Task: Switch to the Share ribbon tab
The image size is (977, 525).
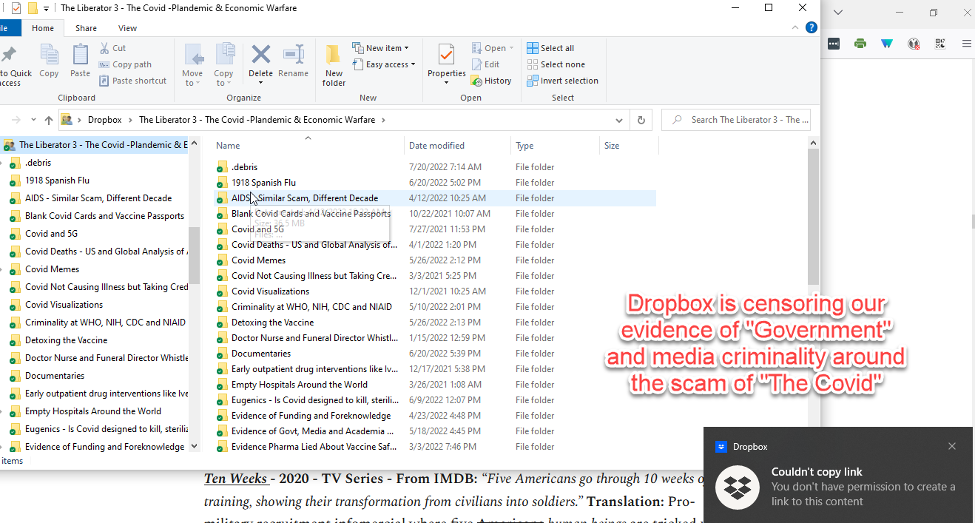Action: tap(86, 28)
